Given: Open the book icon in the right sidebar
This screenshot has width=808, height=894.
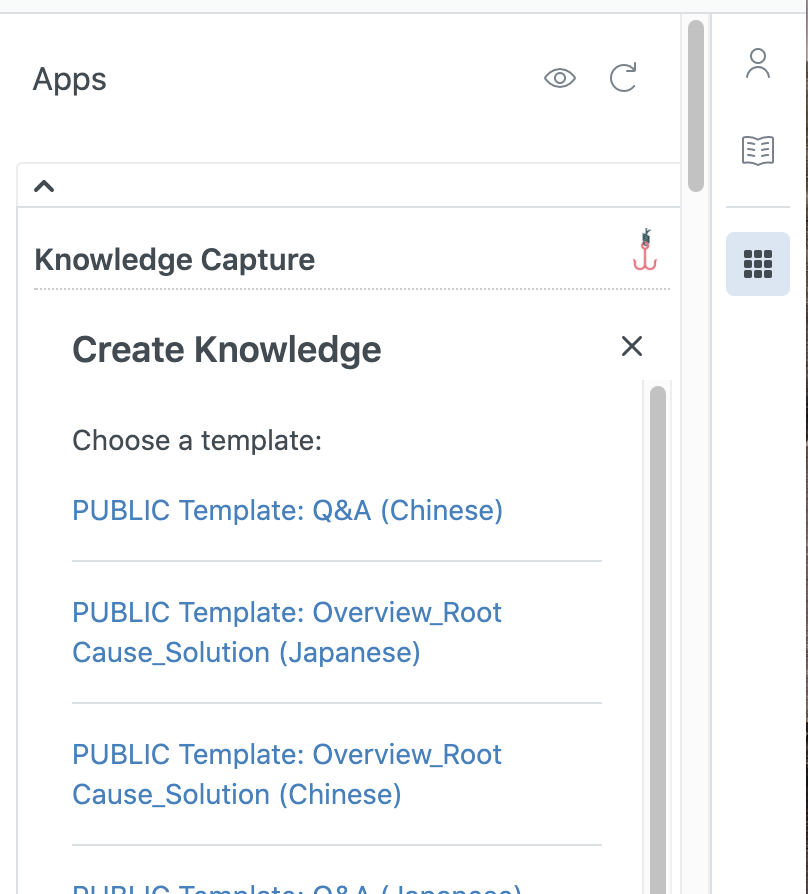Looking at the screenshot, I should click(x=758, y=150).
